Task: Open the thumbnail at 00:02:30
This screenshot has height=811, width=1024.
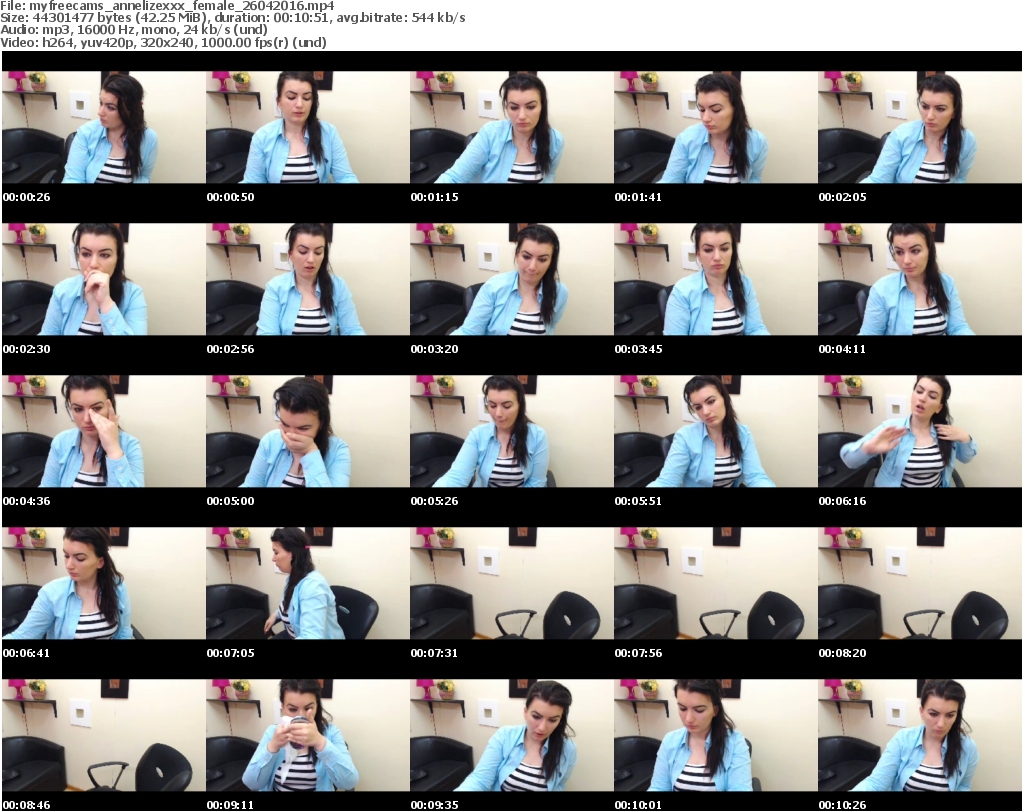Action: coord(103,279)
